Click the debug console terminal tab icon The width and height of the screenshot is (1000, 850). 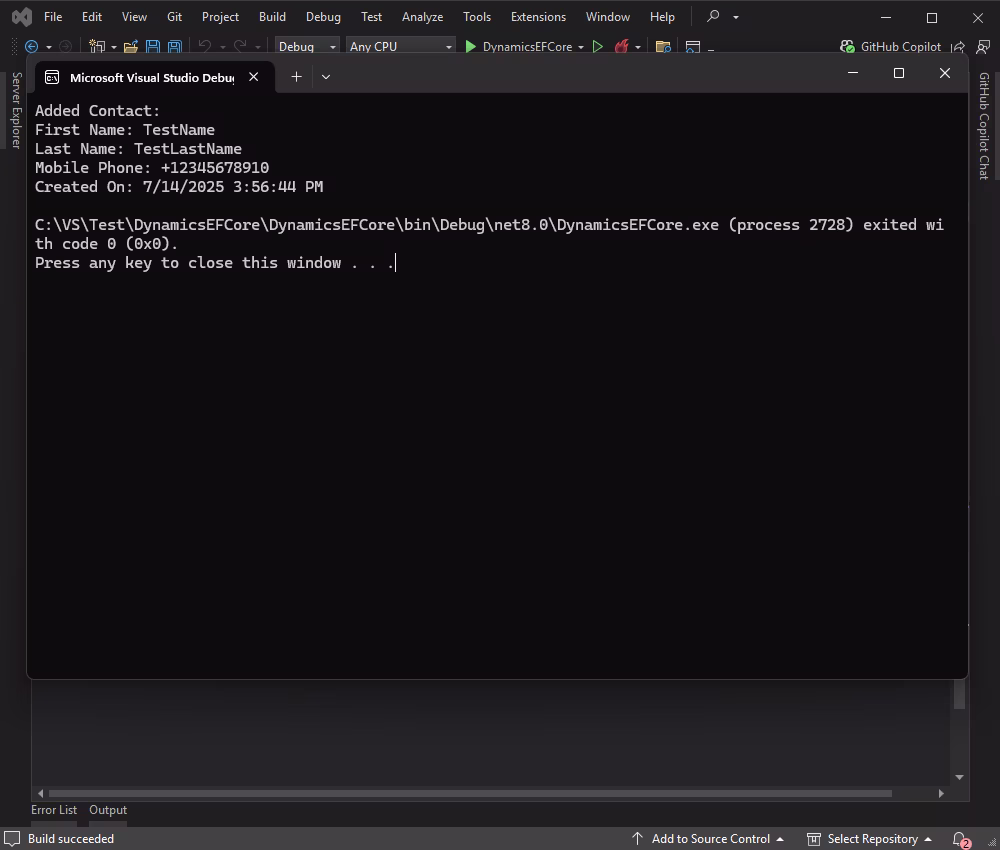click(52, 77)
